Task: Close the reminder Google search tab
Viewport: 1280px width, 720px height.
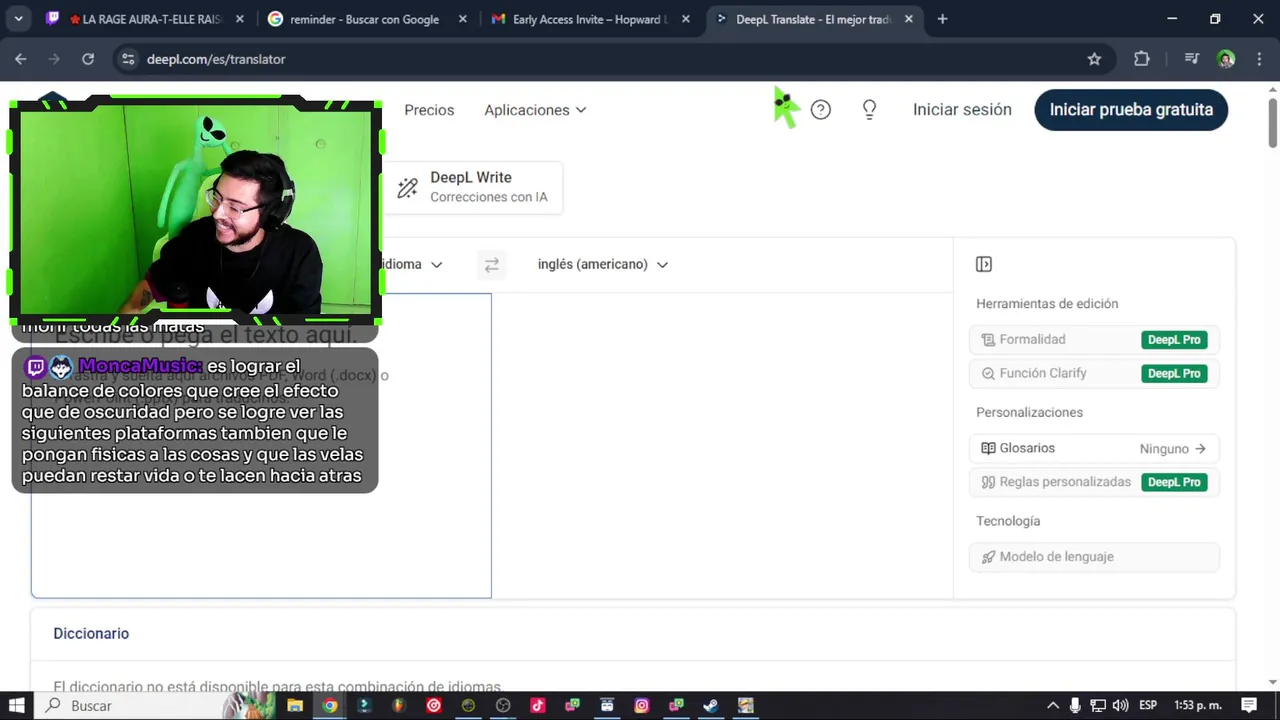Action: click(x=462, y=19)
